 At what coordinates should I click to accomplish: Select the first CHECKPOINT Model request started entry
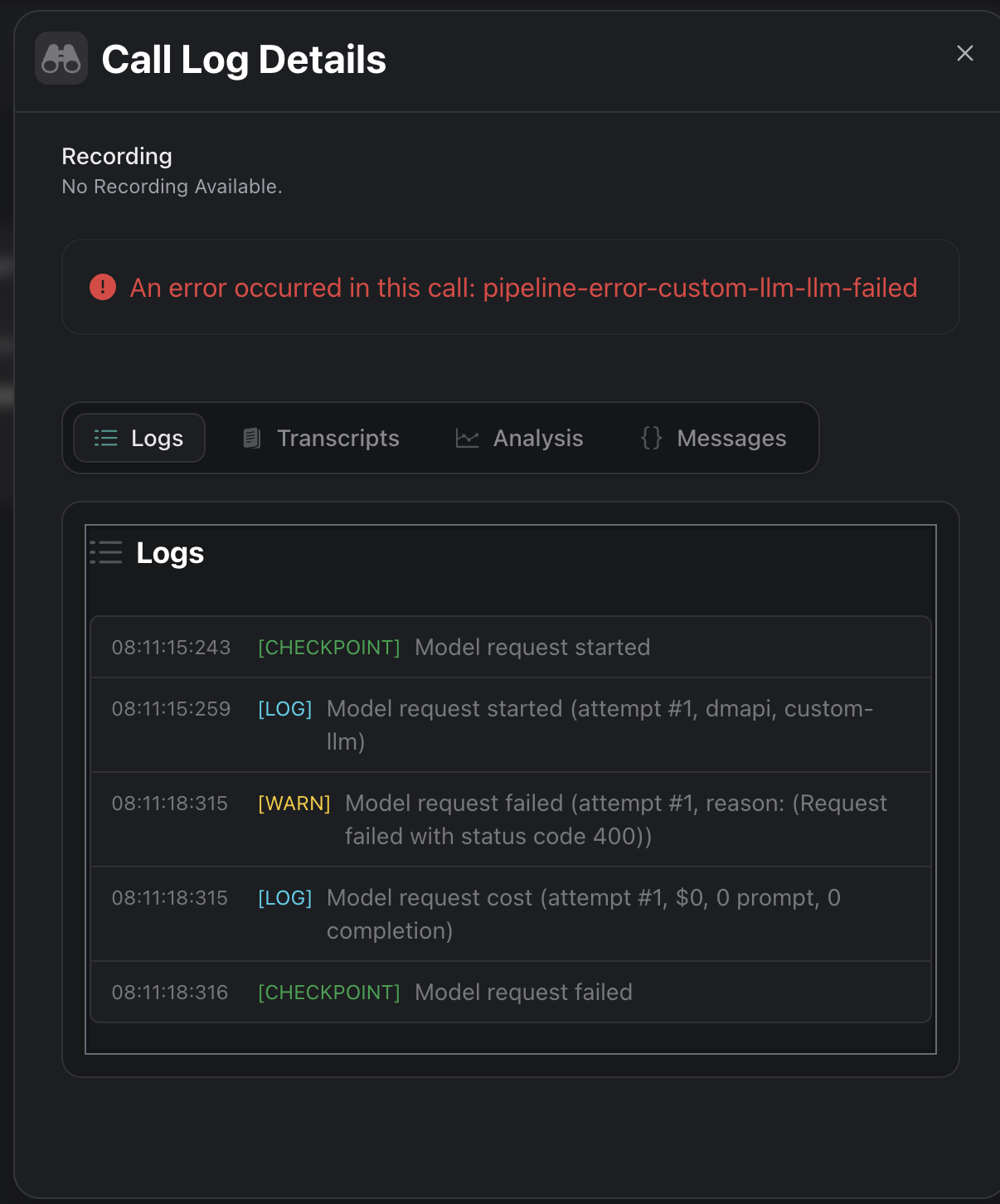tap(510, 648)
